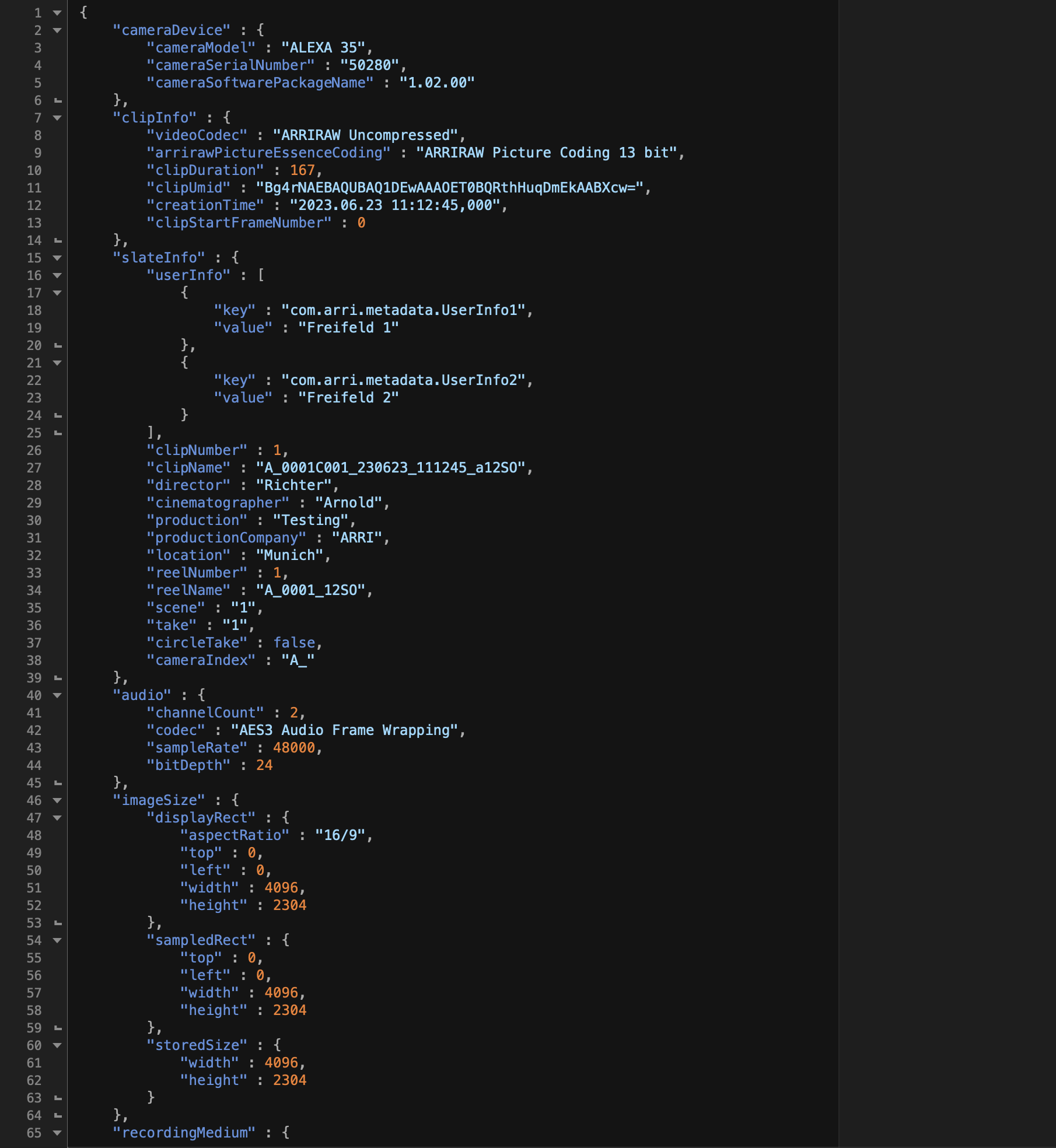
Task: Click the "Munich" location value
Action: click(289, 555)
